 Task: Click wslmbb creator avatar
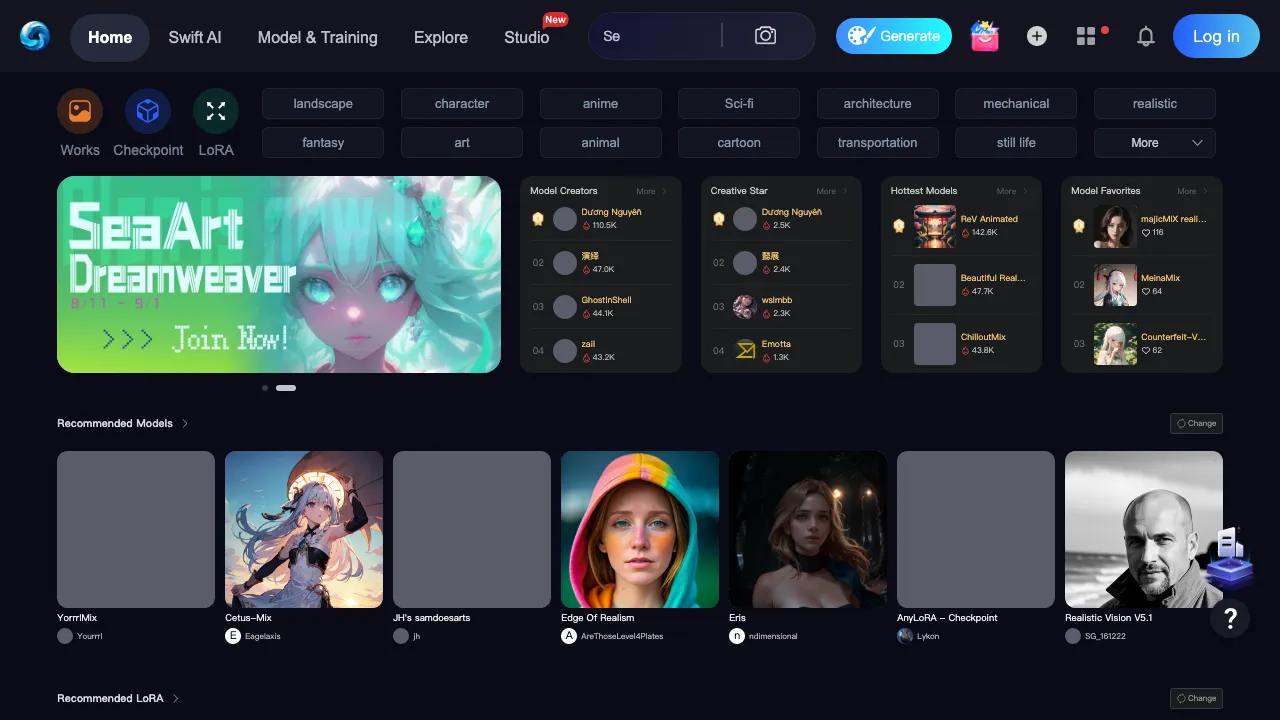tap(745, 306)
